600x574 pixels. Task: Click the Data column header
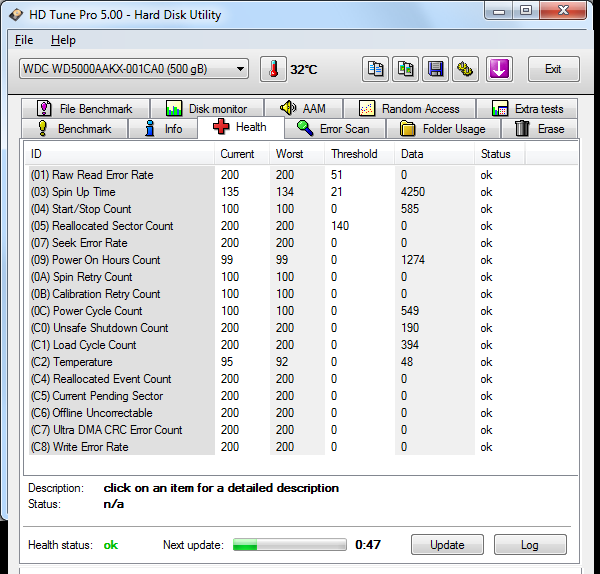(x=435, y=154)
